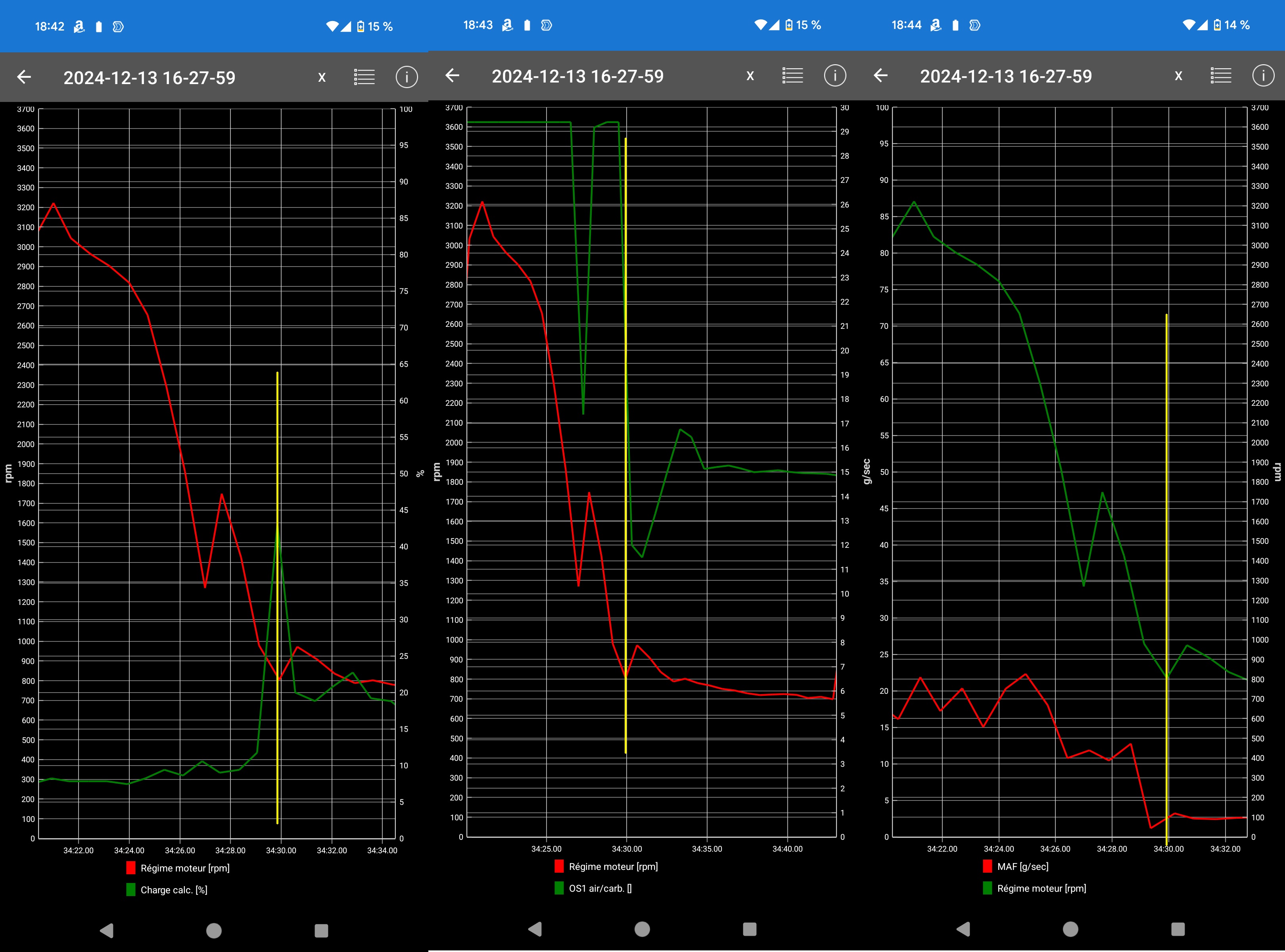Tap the Charge calc. [%] legend label
This screenshot has height=952, width=1285.
tap(174, 890)
